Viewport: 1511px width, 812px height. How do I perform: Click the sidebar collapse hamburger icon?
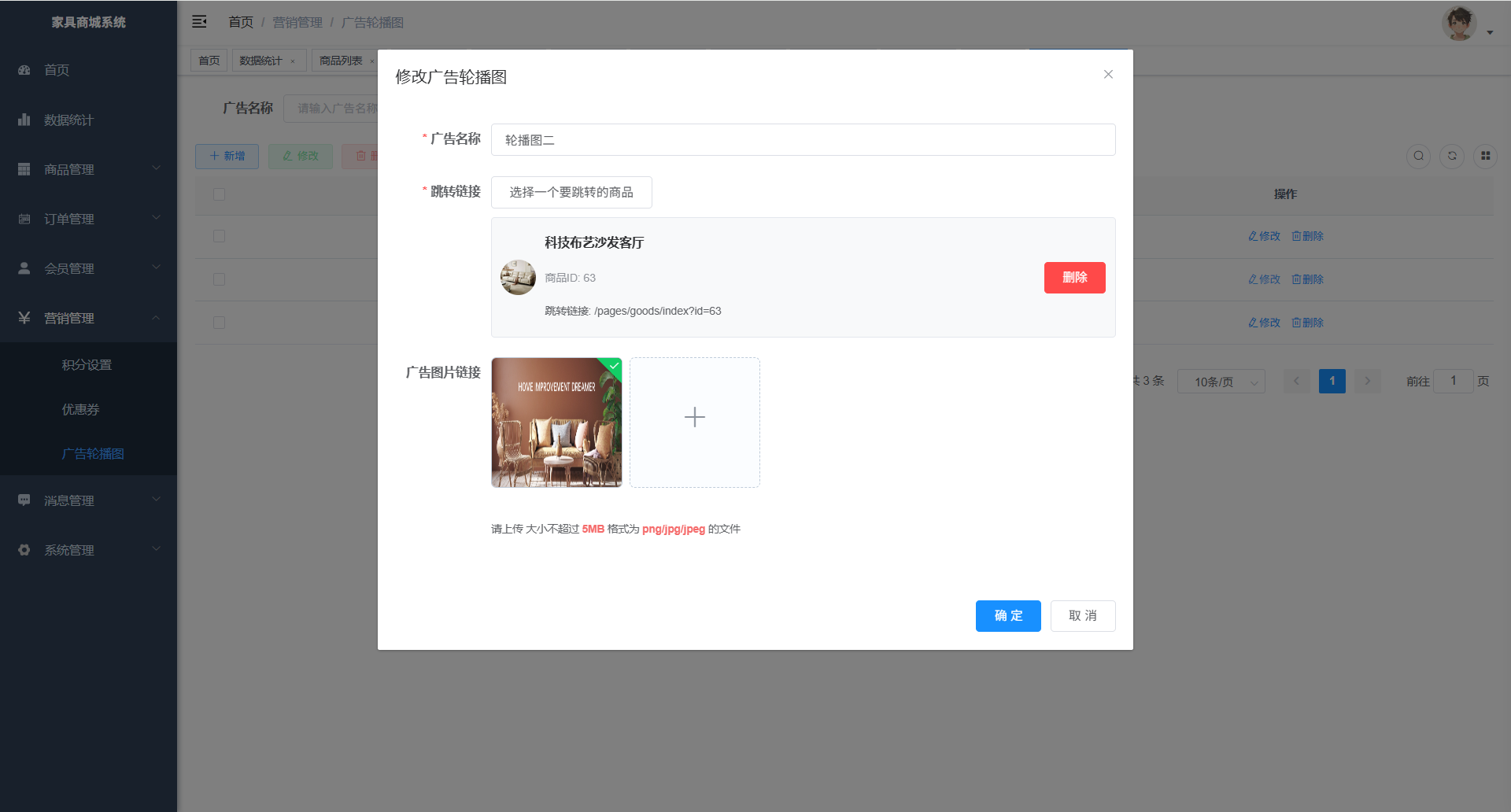[x=199, y=22]
